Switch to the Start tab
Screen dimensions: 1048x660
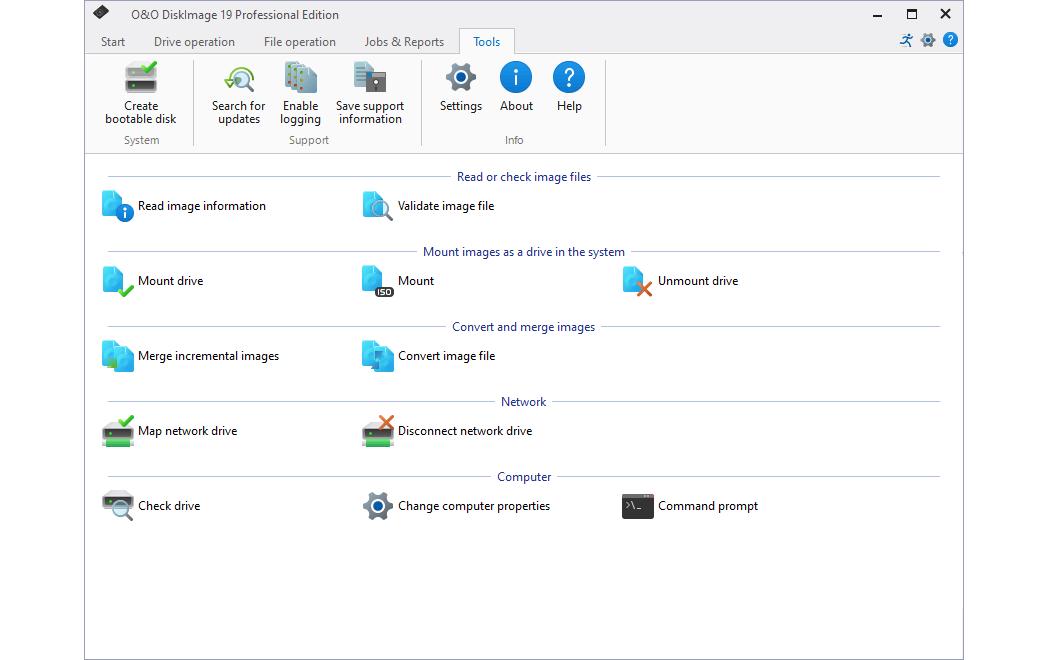tap(113, 41)
